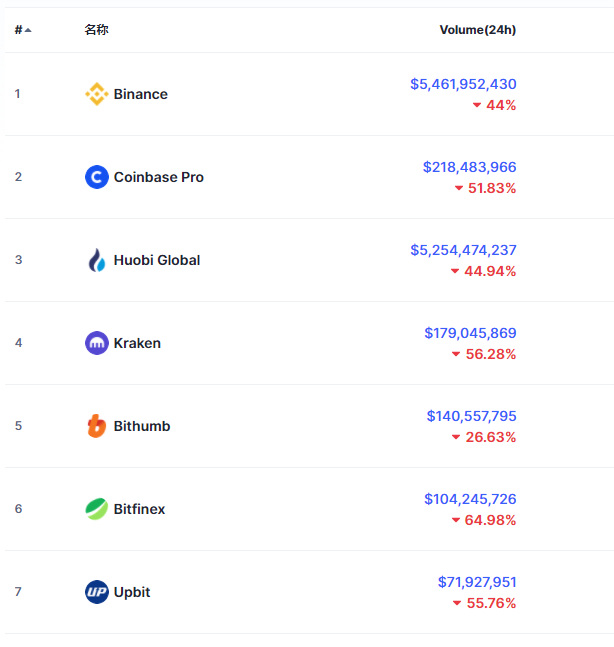
Task: Click rank number 1 in Binance row
Action: coord(17,94)
